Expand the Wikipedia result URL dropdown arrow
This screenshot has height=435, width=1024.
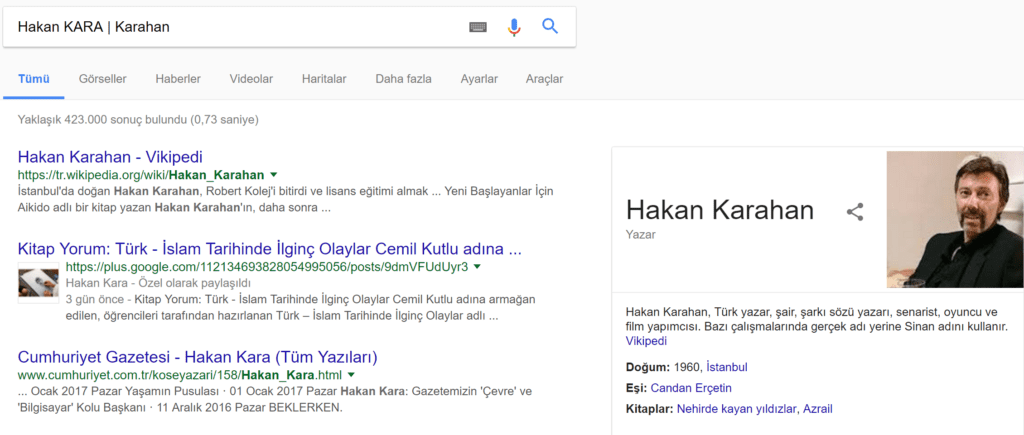(274, 174)
